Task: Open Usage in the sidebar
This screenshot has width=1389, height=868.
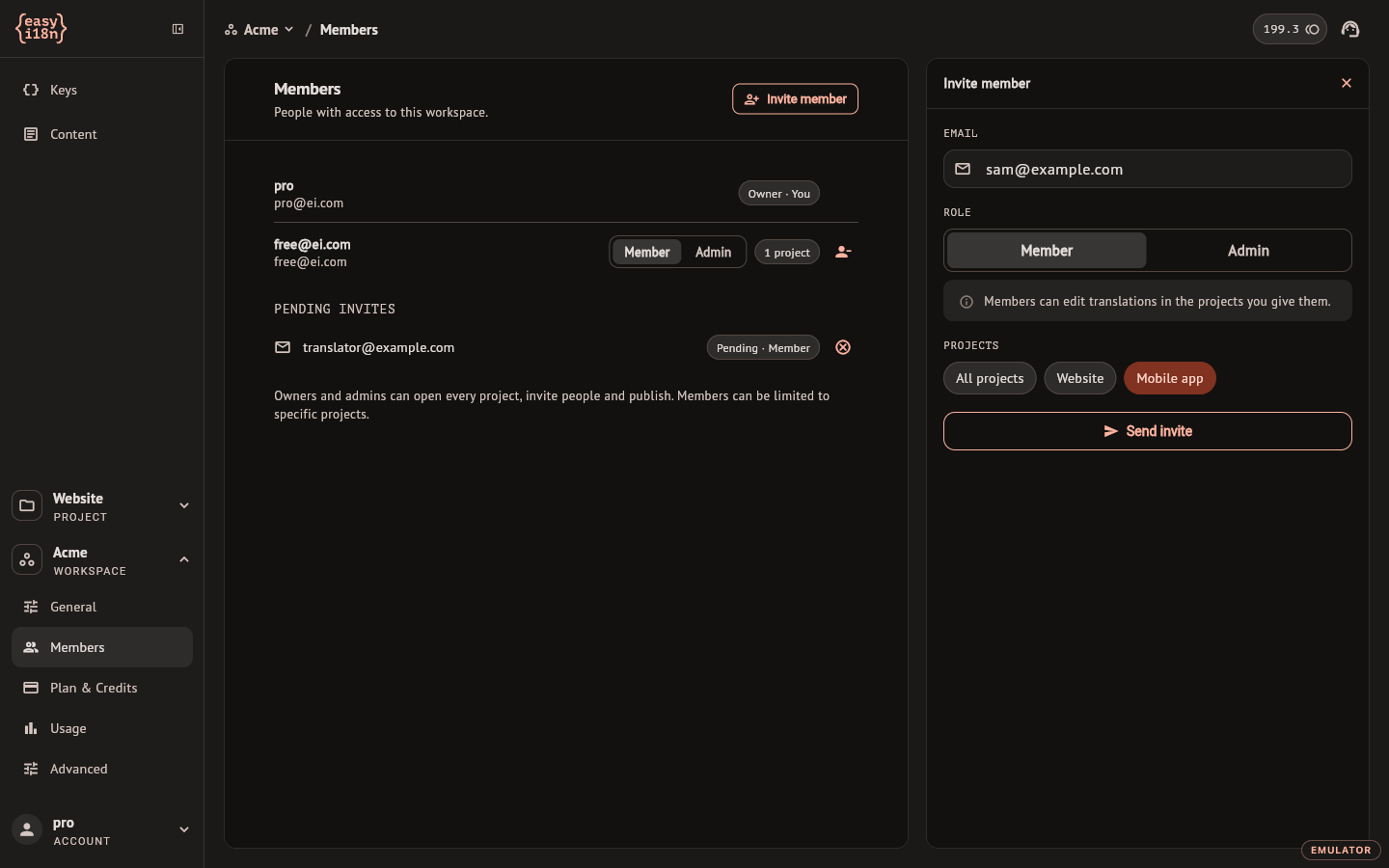Action: click(102, 728)
